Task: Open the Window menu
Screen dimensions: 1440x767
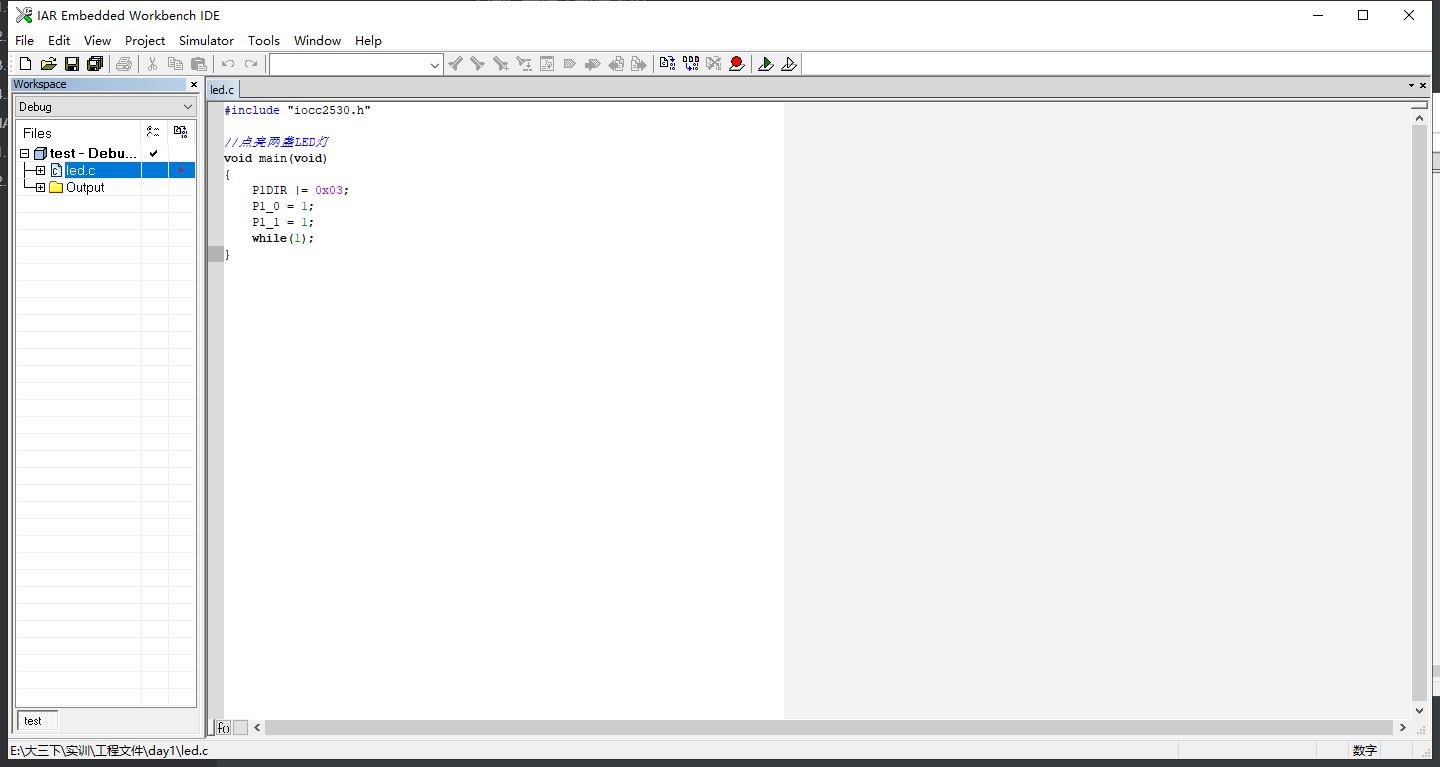Action: click(x=317, y=41)
